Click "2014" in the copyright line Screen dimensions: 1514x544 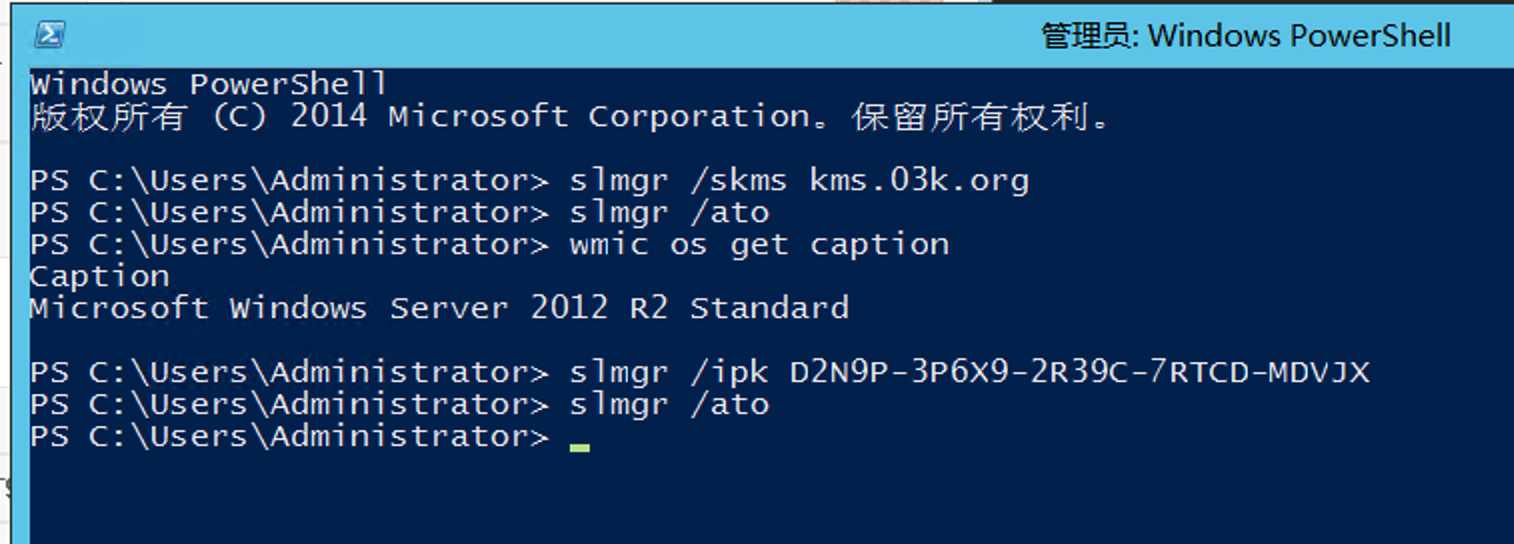pos(328,117)
